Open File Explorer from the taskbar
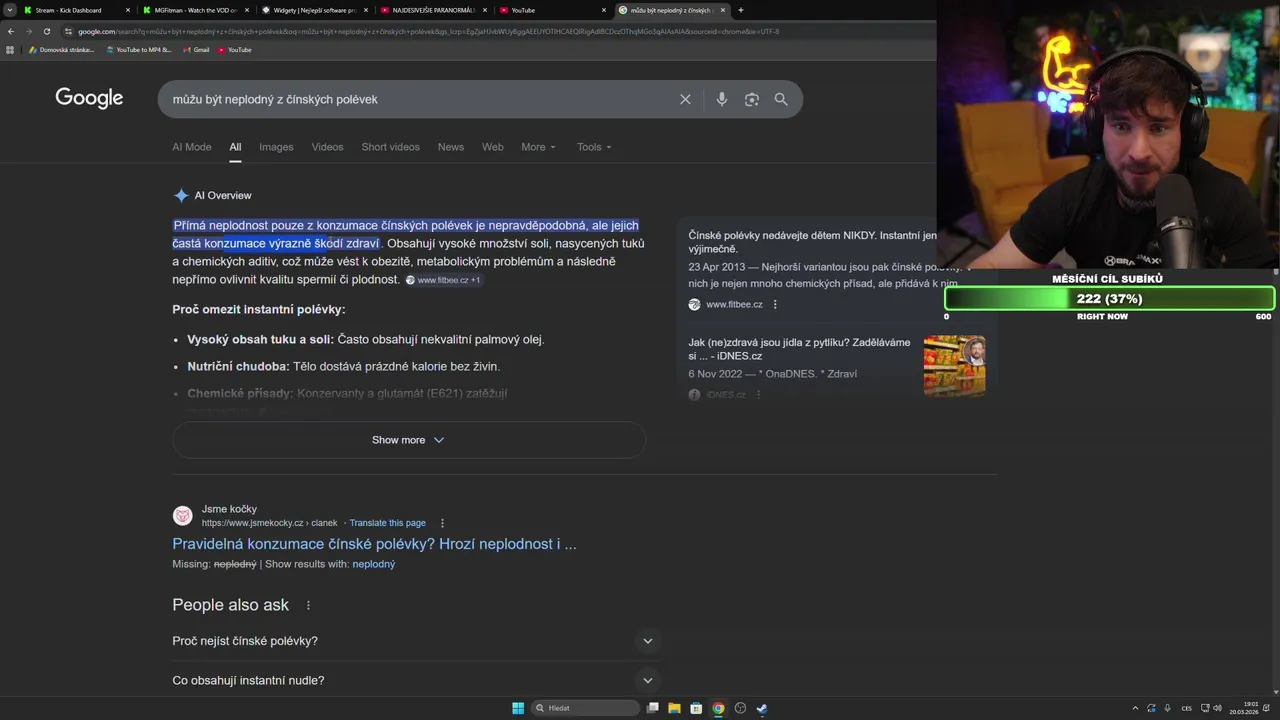Viewport: 1280px width, 720px height. tap(674, 708)
